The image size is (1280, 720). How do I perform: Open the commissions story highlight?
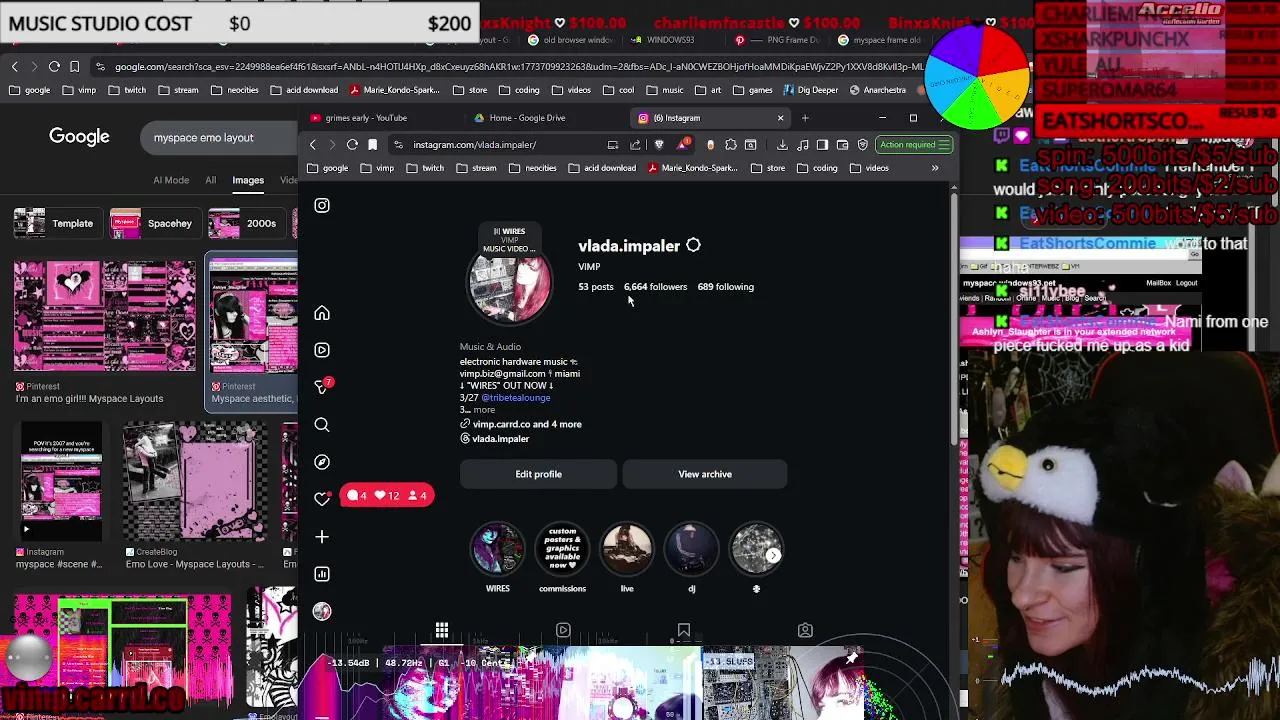(x=562, y=550)
